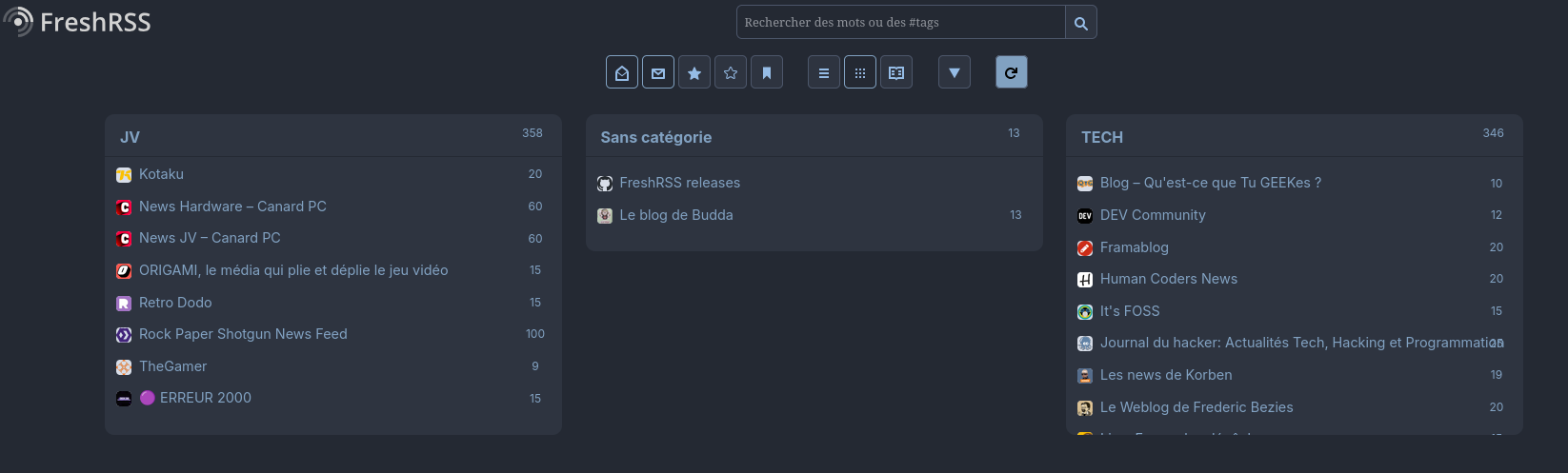Click the DEV Community feed icon

click(x=1085, y=216)
